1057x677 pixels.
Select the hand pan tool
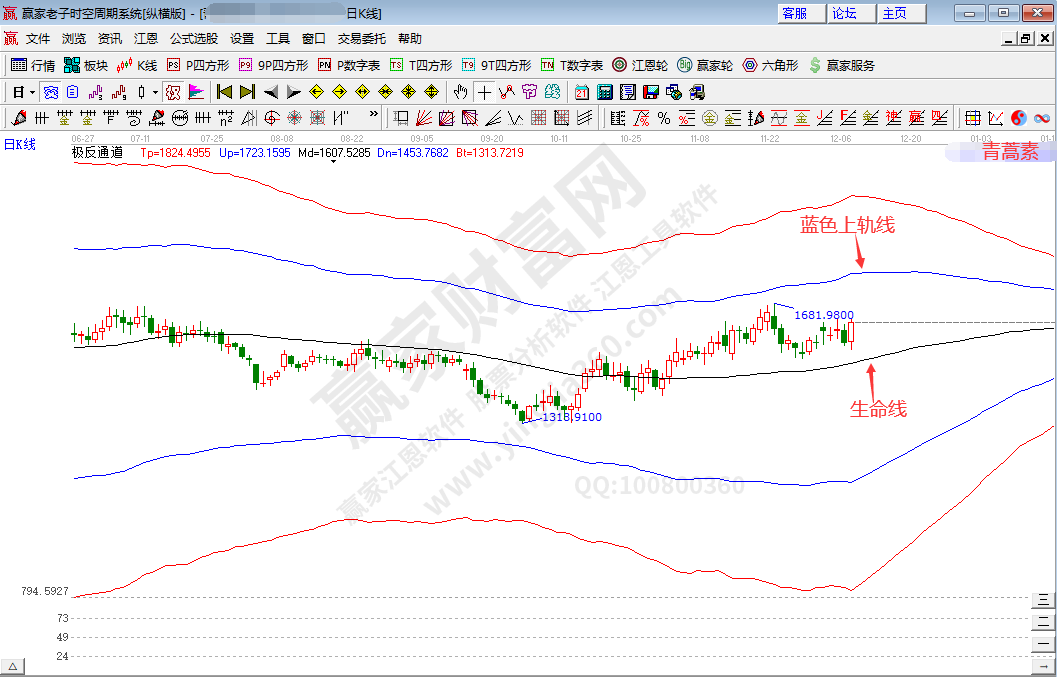460,92
